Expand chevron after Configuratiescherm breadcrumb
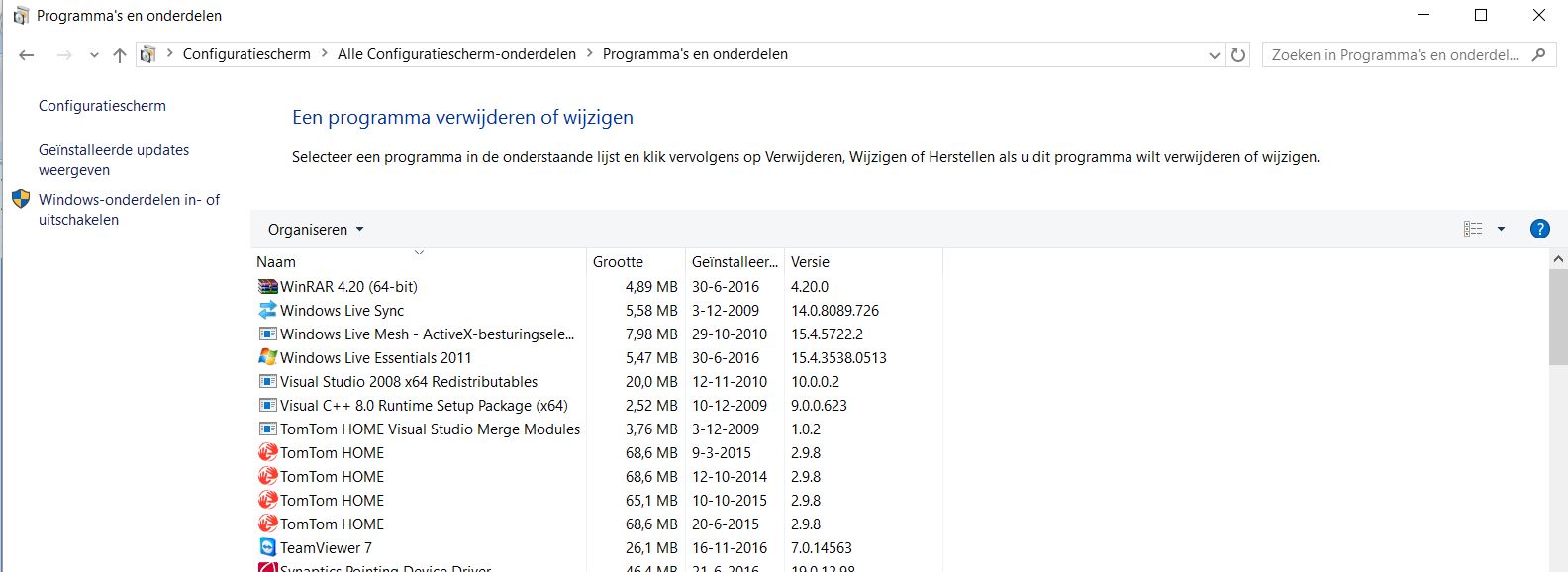1568x572 pixels. (x=324, y=54)
